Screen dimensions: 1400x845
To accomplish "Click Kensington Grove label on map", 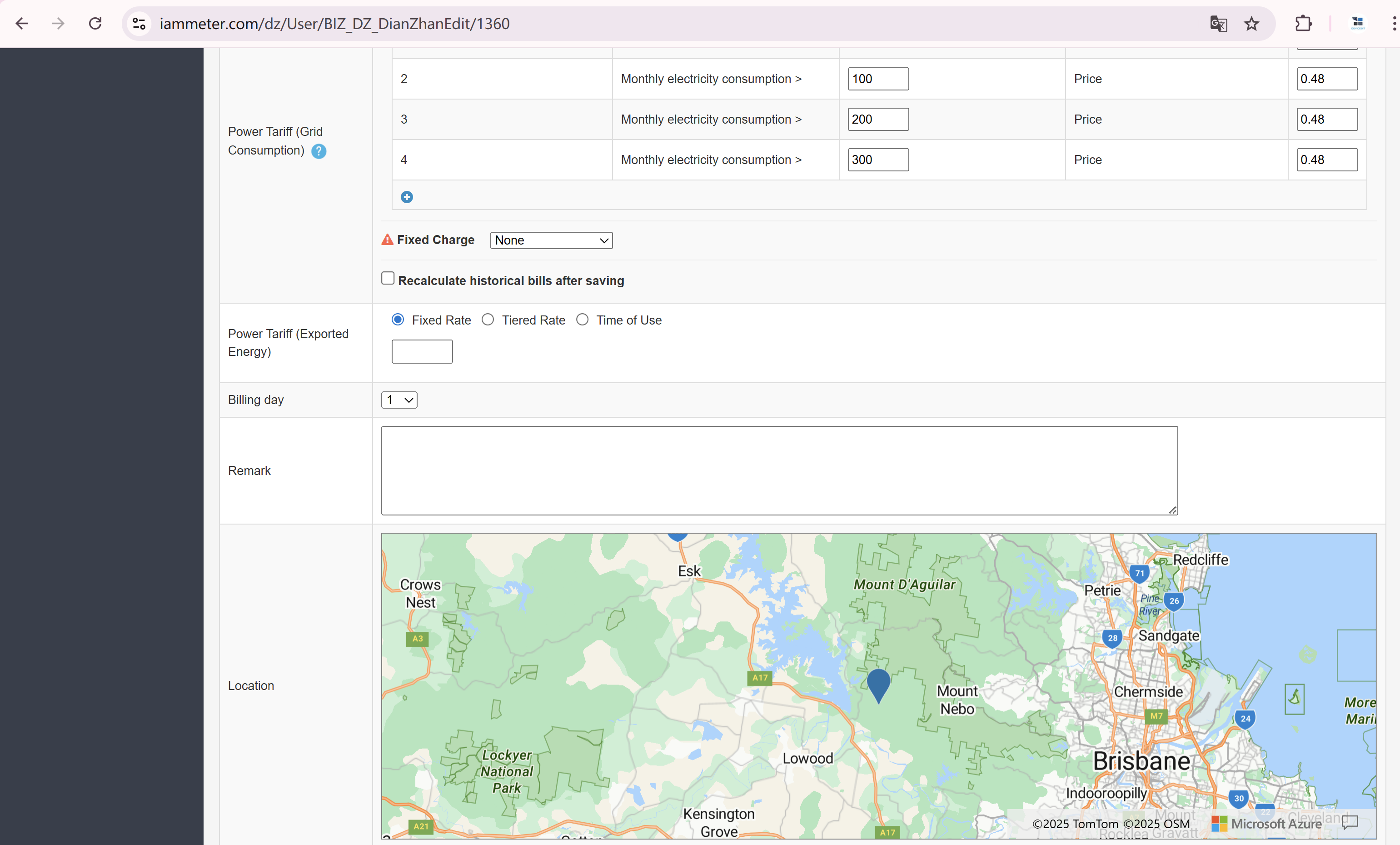I will [719, 823].
